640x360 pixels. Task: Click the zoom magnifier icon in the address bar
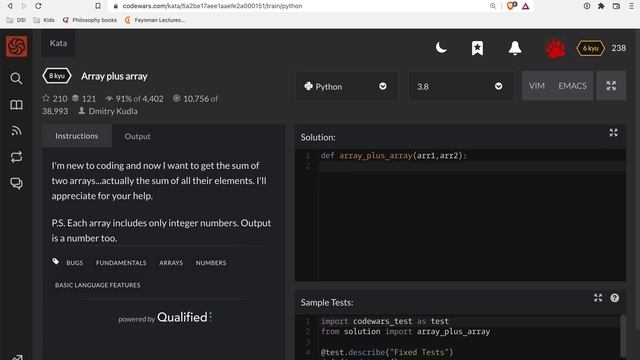click(x=493, y=6)
